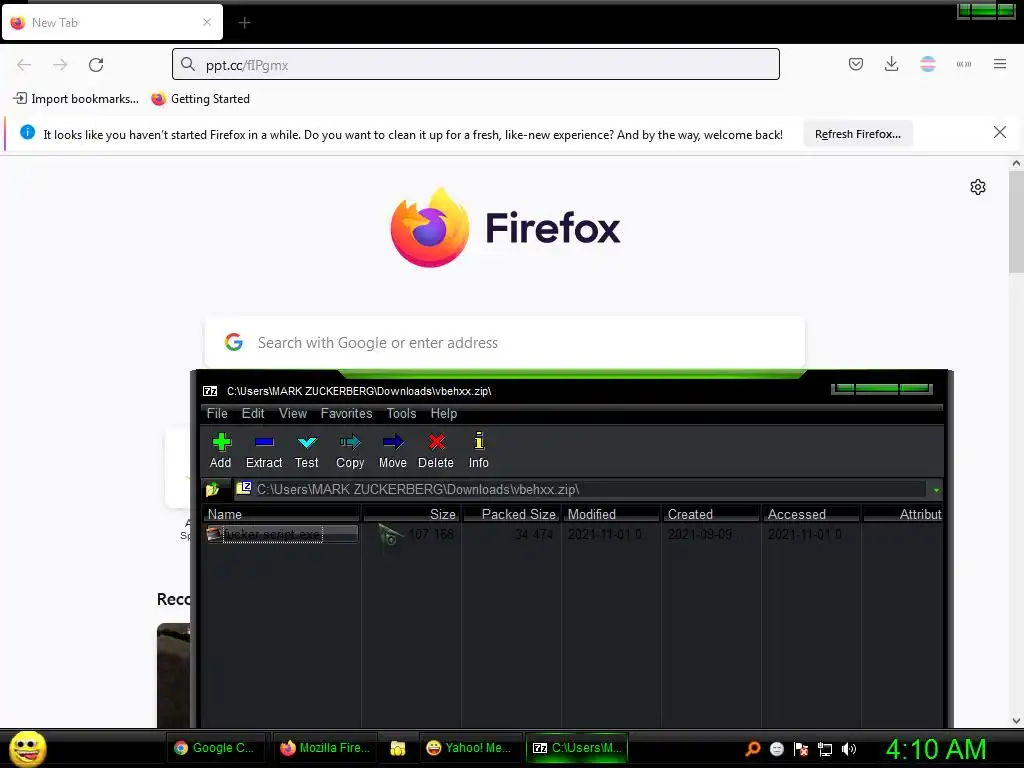Reload the Firefox page
This screenshot has width=1024, height=768.
pos(96,65)
